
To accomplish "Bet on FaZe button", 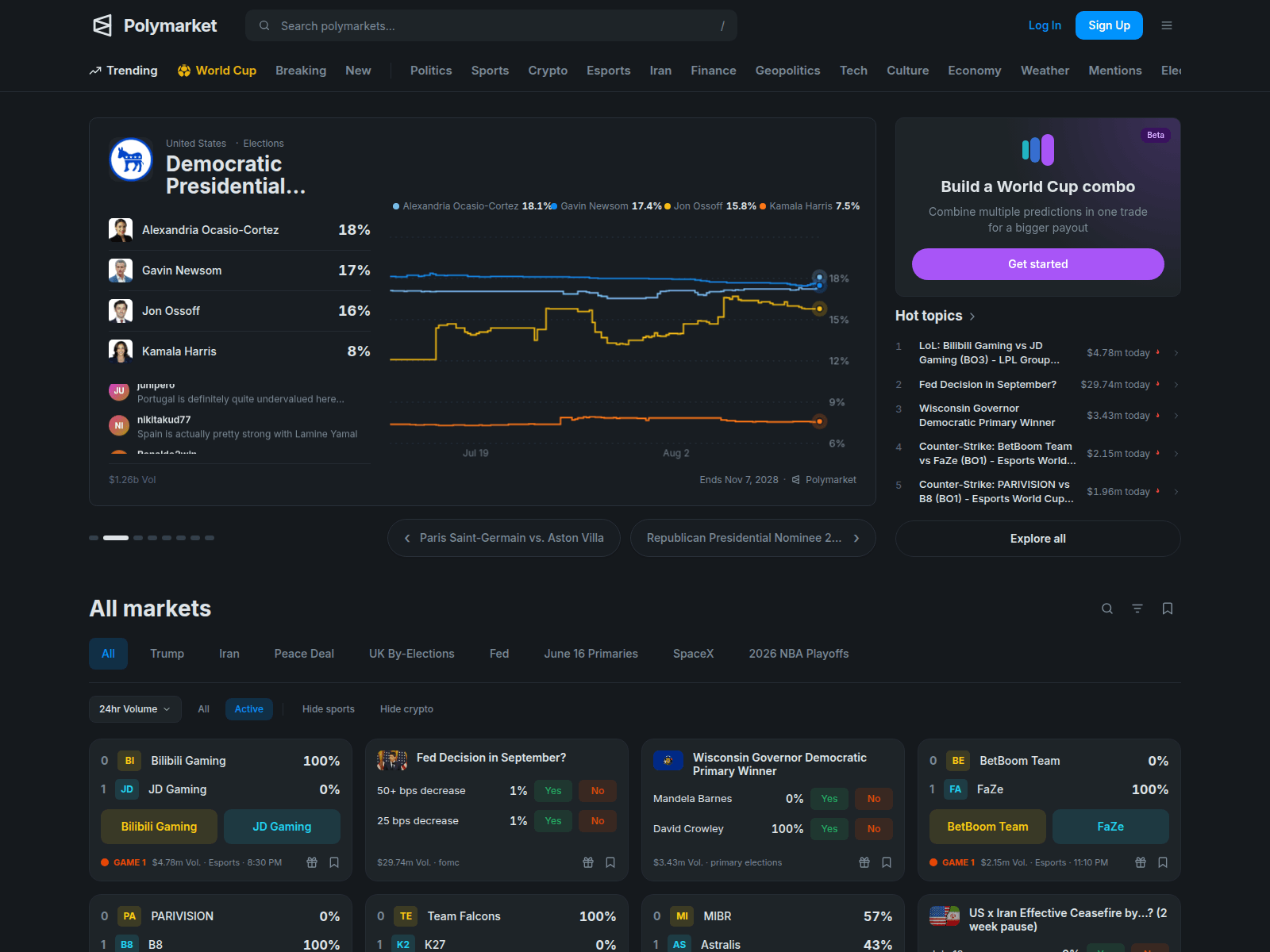I will click(x=1110, y=827).
